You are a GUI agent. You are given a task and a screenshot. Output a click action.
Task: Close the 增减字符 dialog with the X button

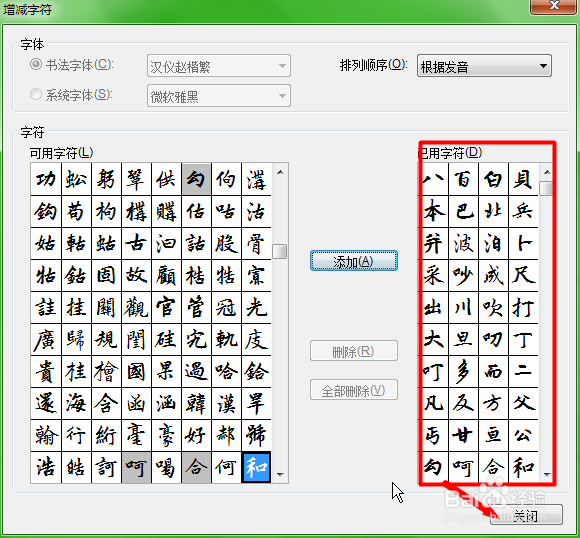coord(554,6)
